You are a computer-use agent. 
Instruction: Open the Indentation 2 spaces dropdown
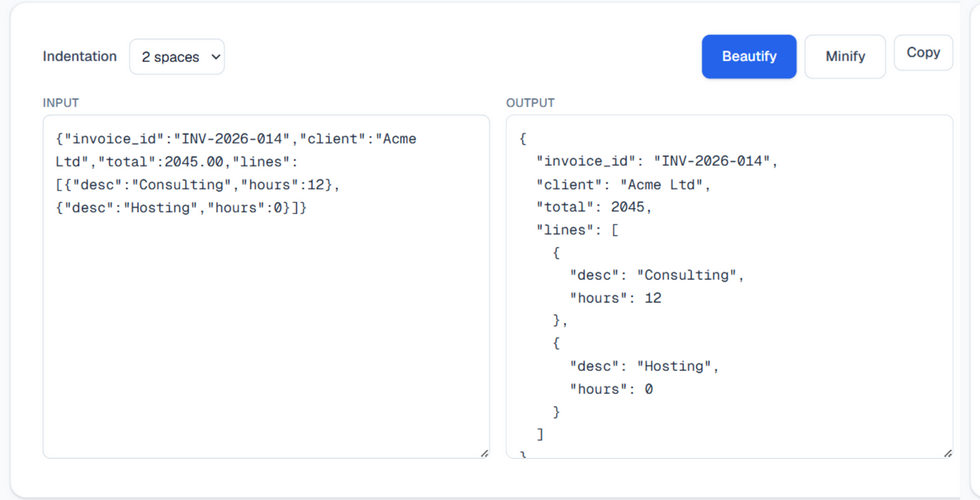[x=177, y=57]
